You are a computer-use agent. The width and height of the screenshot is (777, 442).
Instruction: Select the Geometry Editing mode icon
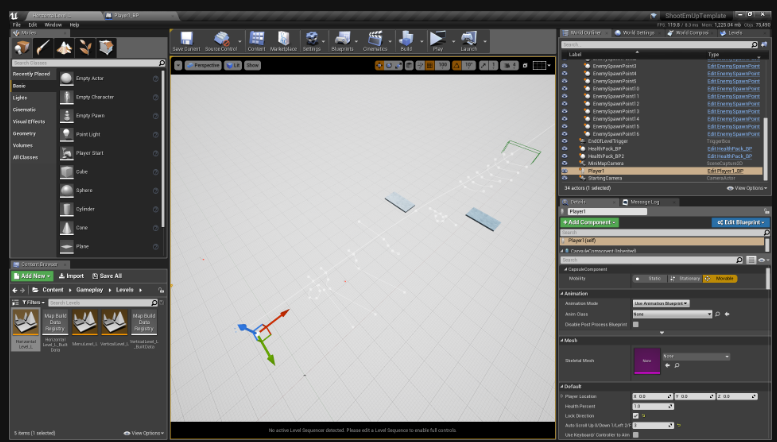(107, 48)
